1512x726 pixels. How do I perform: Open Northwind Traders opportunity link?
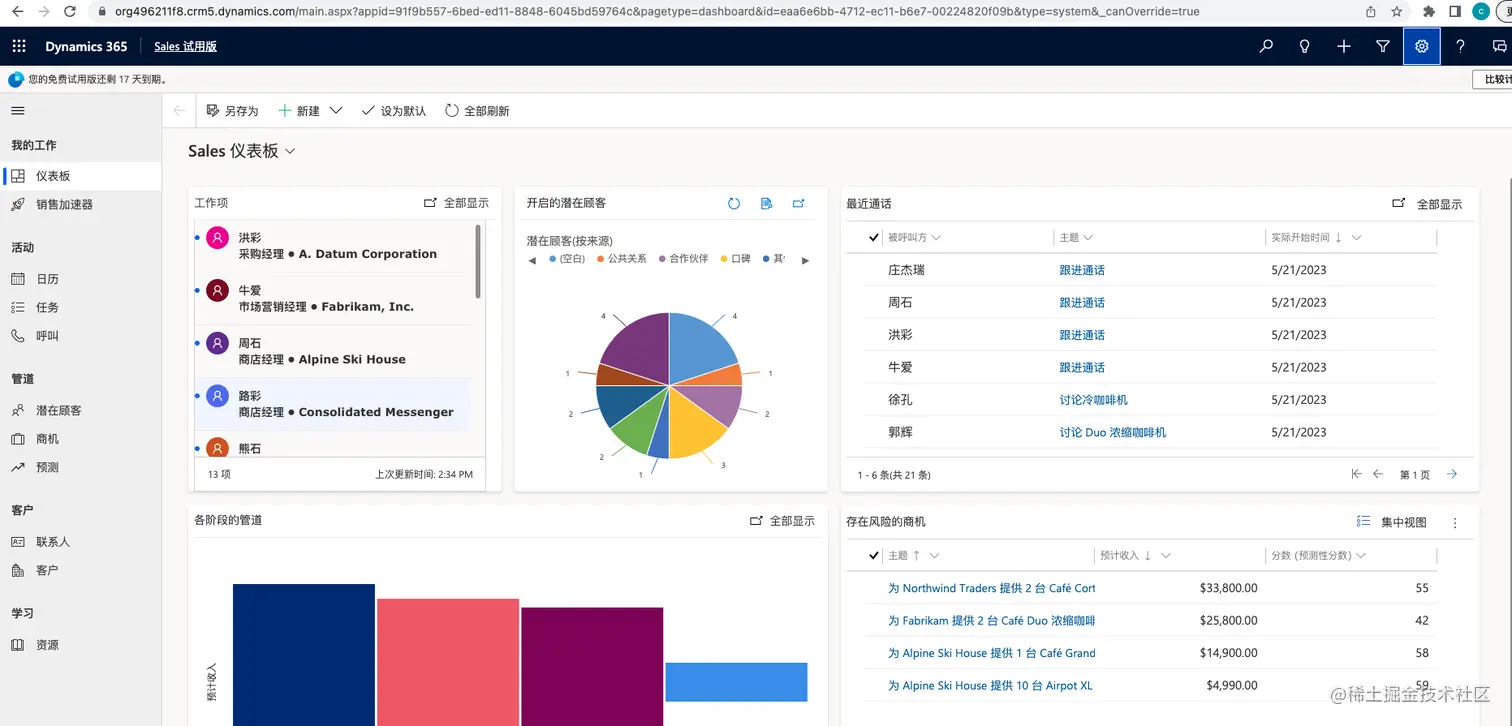[991, 588]
